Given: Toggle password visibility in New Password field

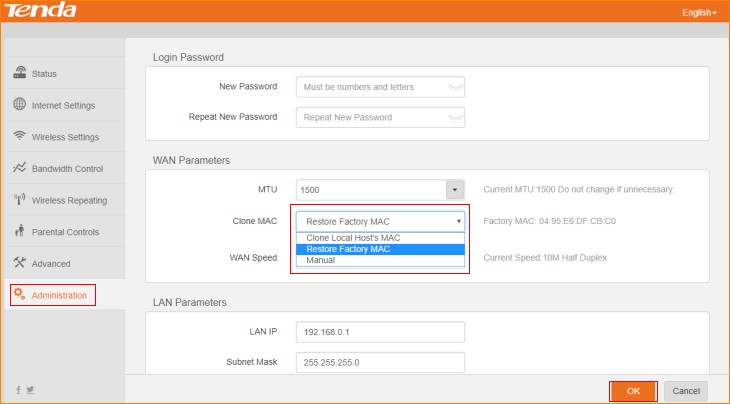Looking at the screenshot, I should click(455, 87).
